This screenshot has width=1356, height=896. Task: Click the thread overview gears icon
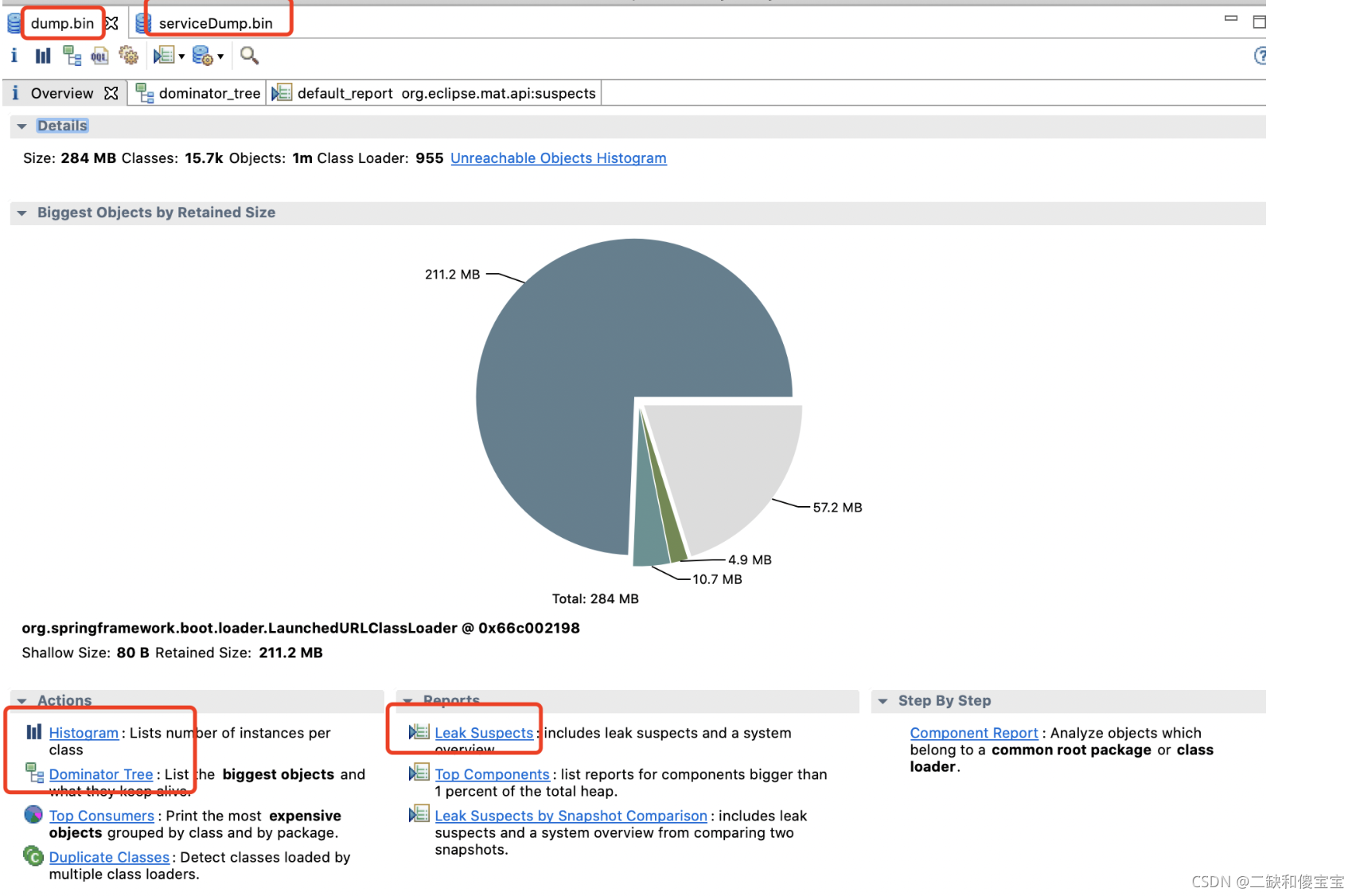[x=128, y=55]
